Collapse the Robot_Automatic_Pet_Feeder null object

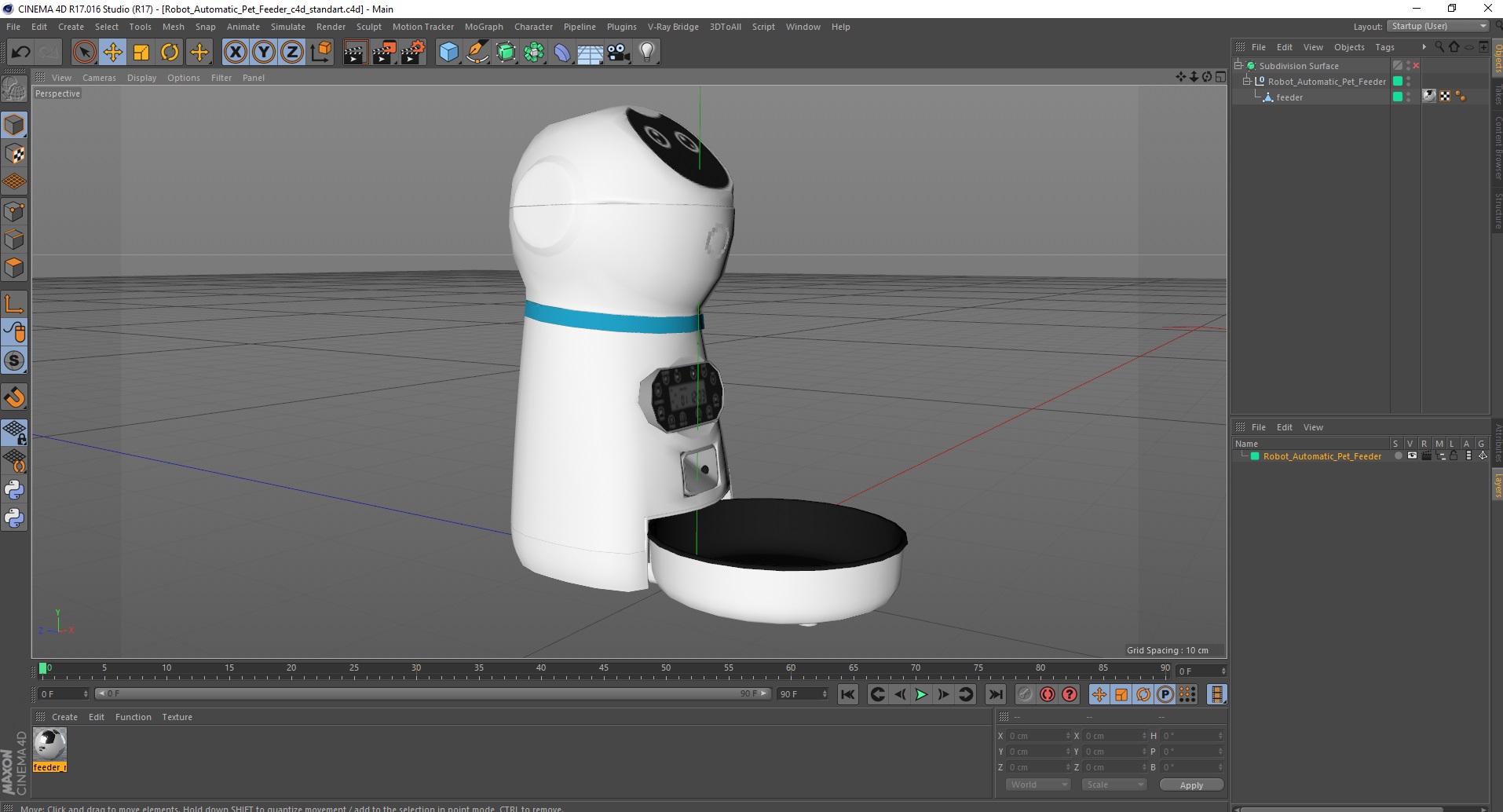pos(1246,82)
